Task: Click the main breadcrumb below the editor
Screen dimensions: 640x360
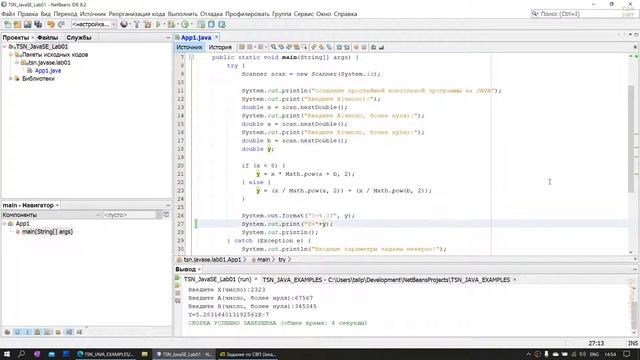Action: pos(263,260)
